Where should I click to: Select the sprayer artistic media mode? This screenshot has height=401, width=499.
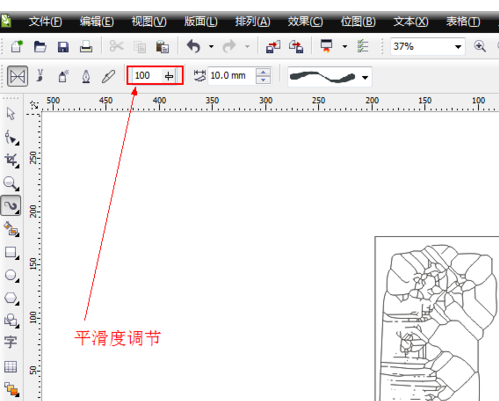click(x=63, y=76)
